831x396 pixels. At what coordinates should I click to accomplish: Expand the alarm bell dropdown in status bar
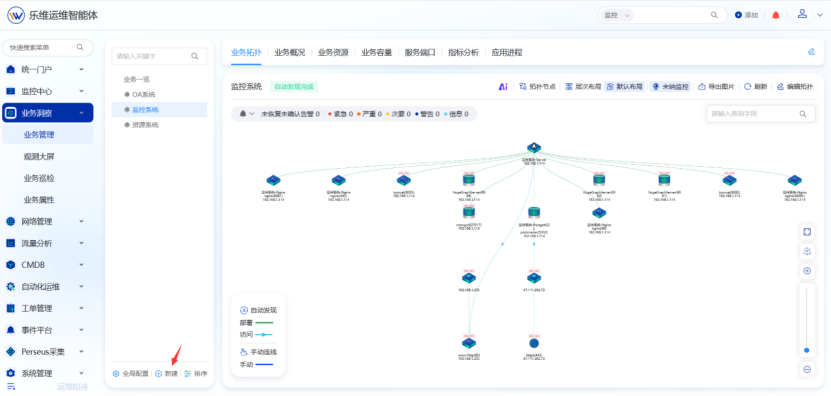coord(246,114)
